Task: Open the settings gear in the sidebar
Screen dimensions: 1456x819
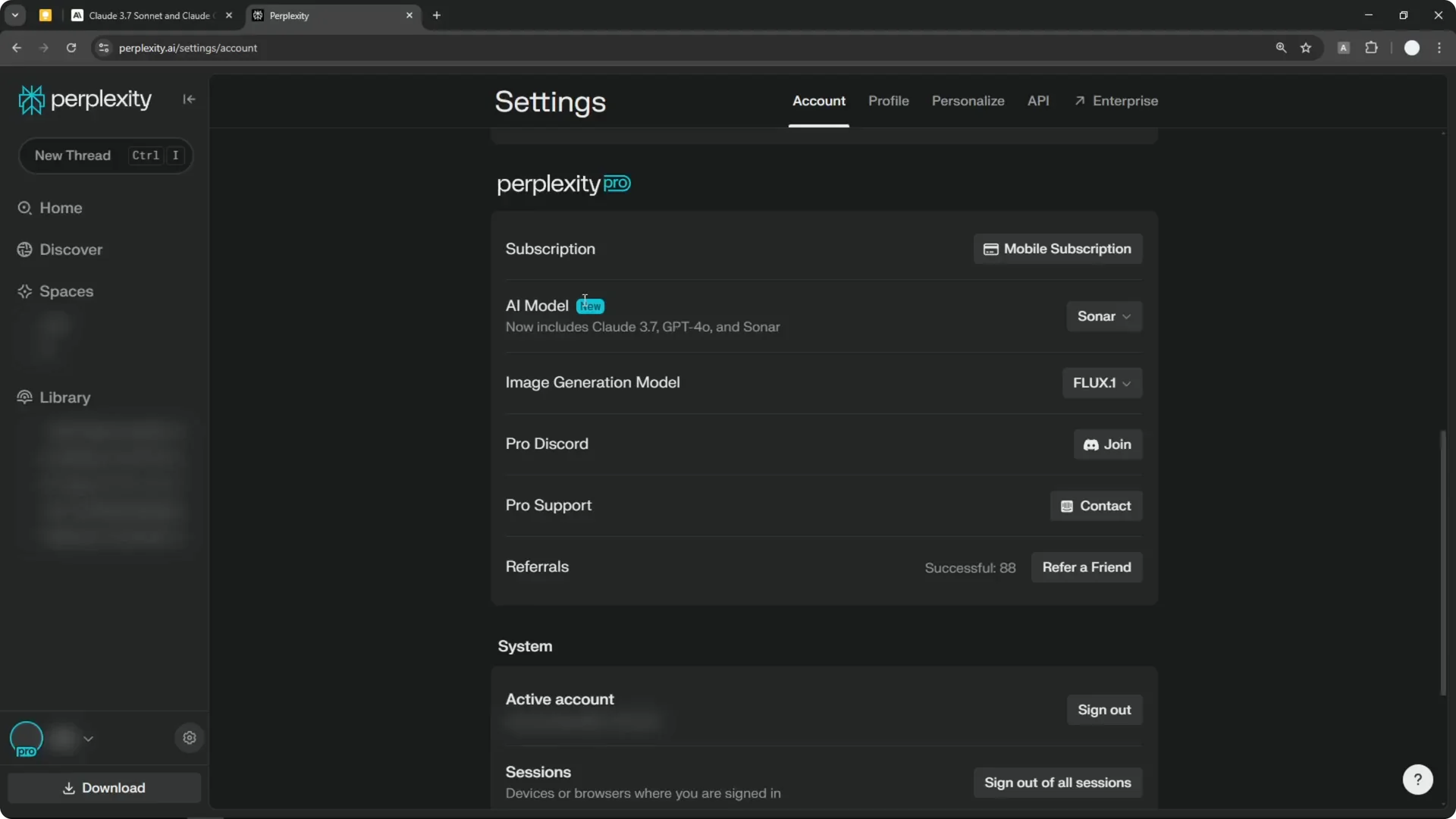Action: coord(189,738)
